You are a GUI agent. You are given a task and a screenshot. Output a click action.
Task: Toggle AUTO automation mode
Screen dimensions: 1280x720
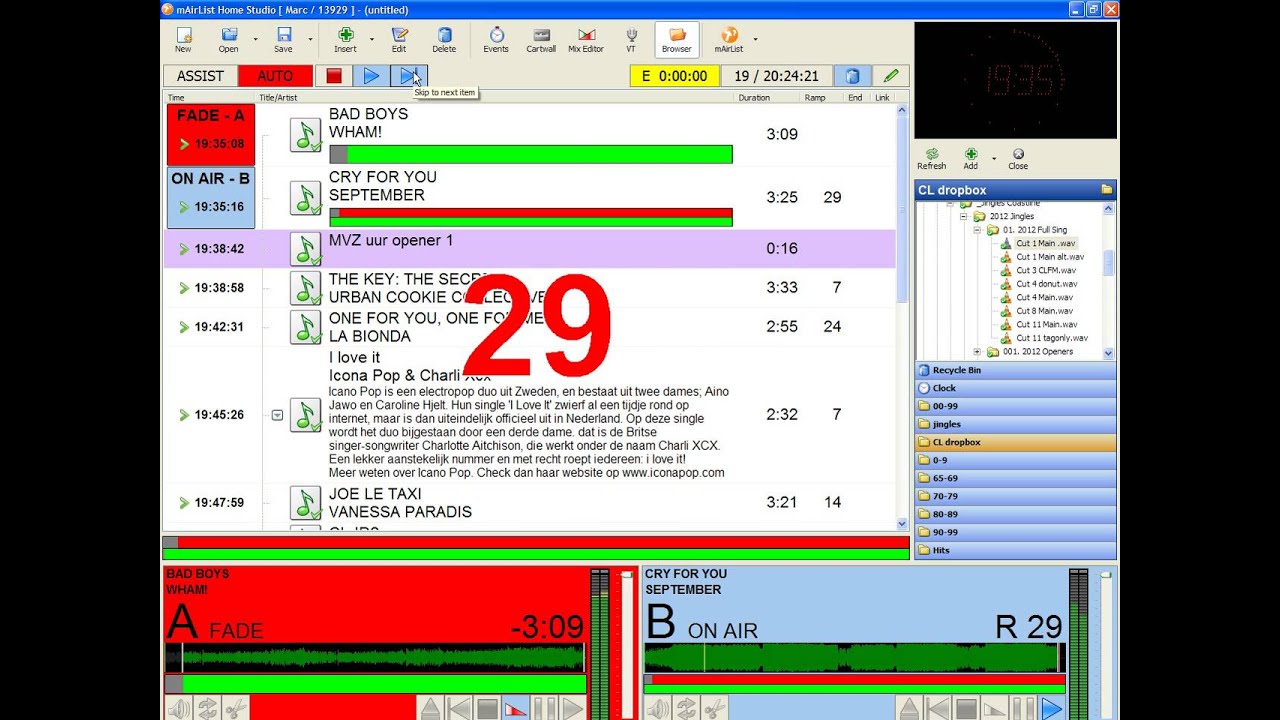point(275,76)
